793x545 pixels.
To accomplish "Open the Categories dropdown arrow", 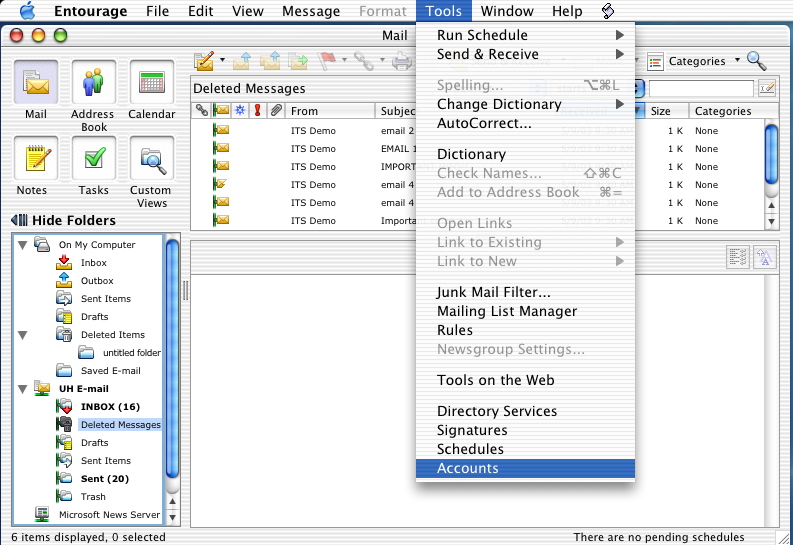I will coord(737,60).
